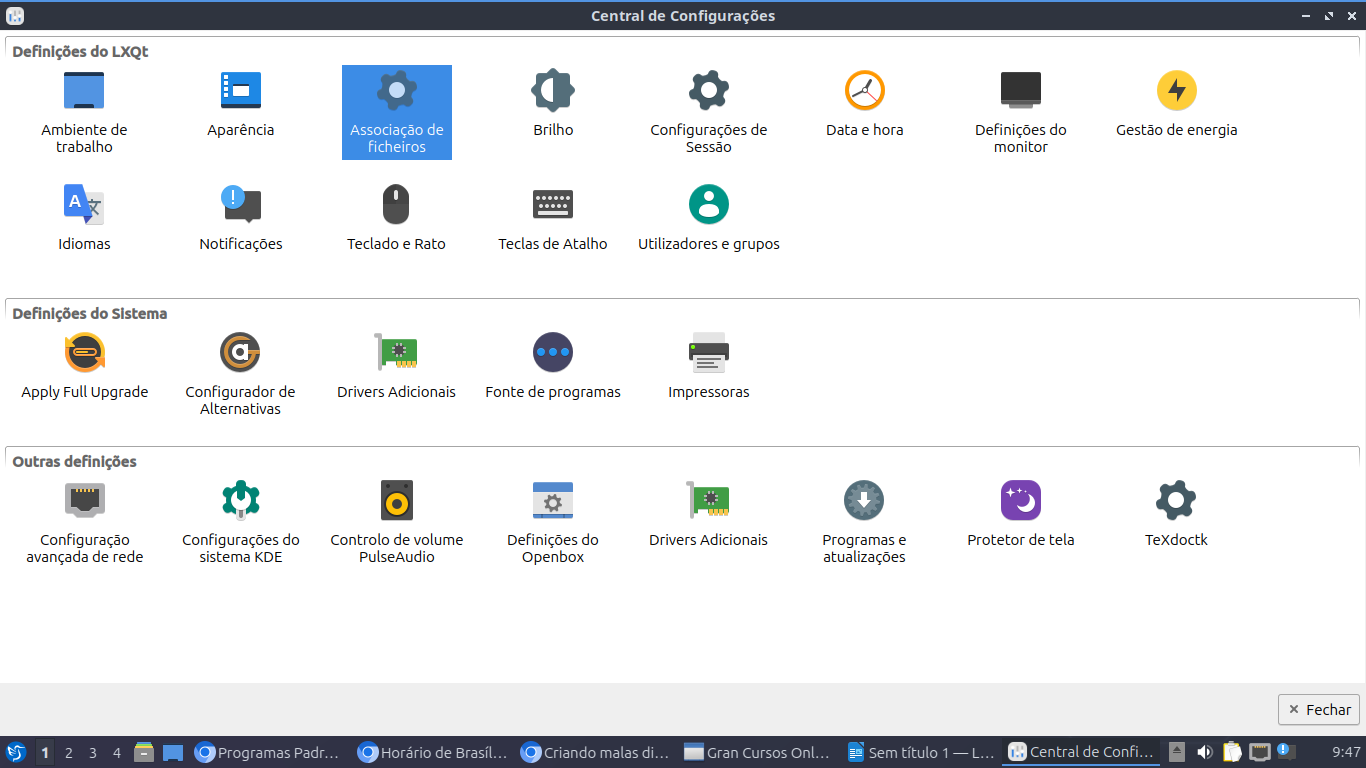Image resolution: width=1366 pixels, height=768 pixels.
Task: Switch to Criando malas di... taskbar window
Action: click(596, 752)
